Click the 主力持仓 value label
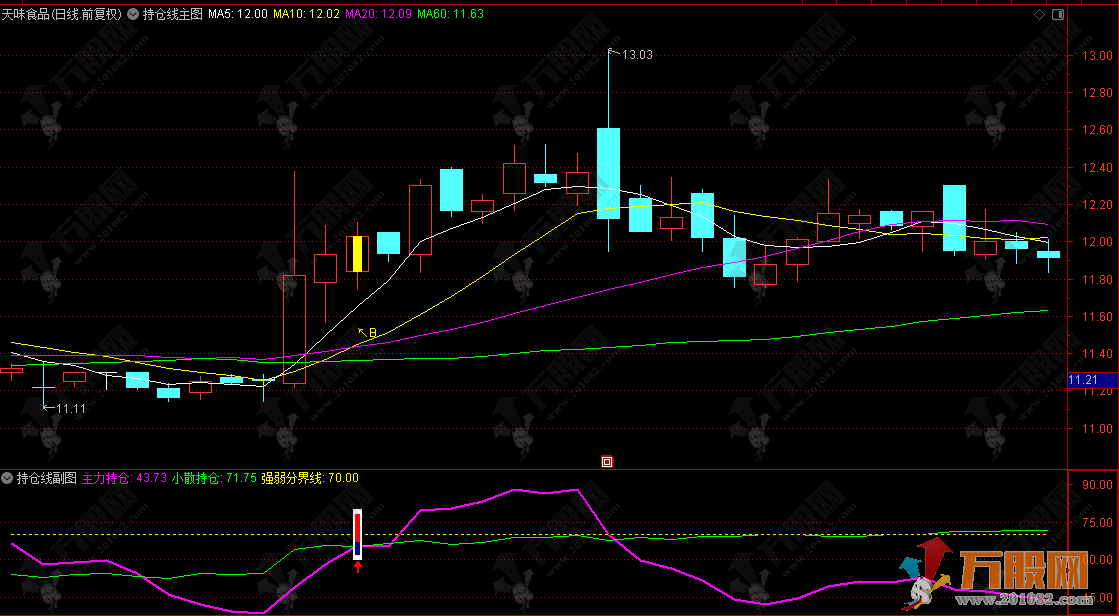1119x616 pixels. [124, 478]
